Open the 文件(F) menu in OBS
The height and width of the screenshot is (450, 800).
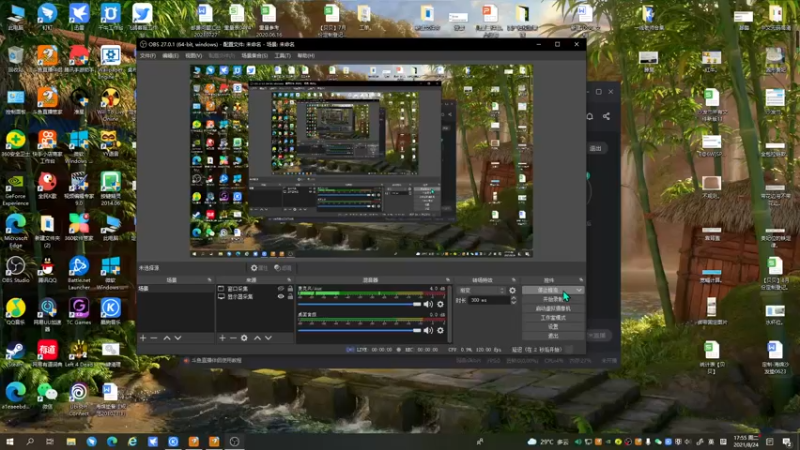147,56
